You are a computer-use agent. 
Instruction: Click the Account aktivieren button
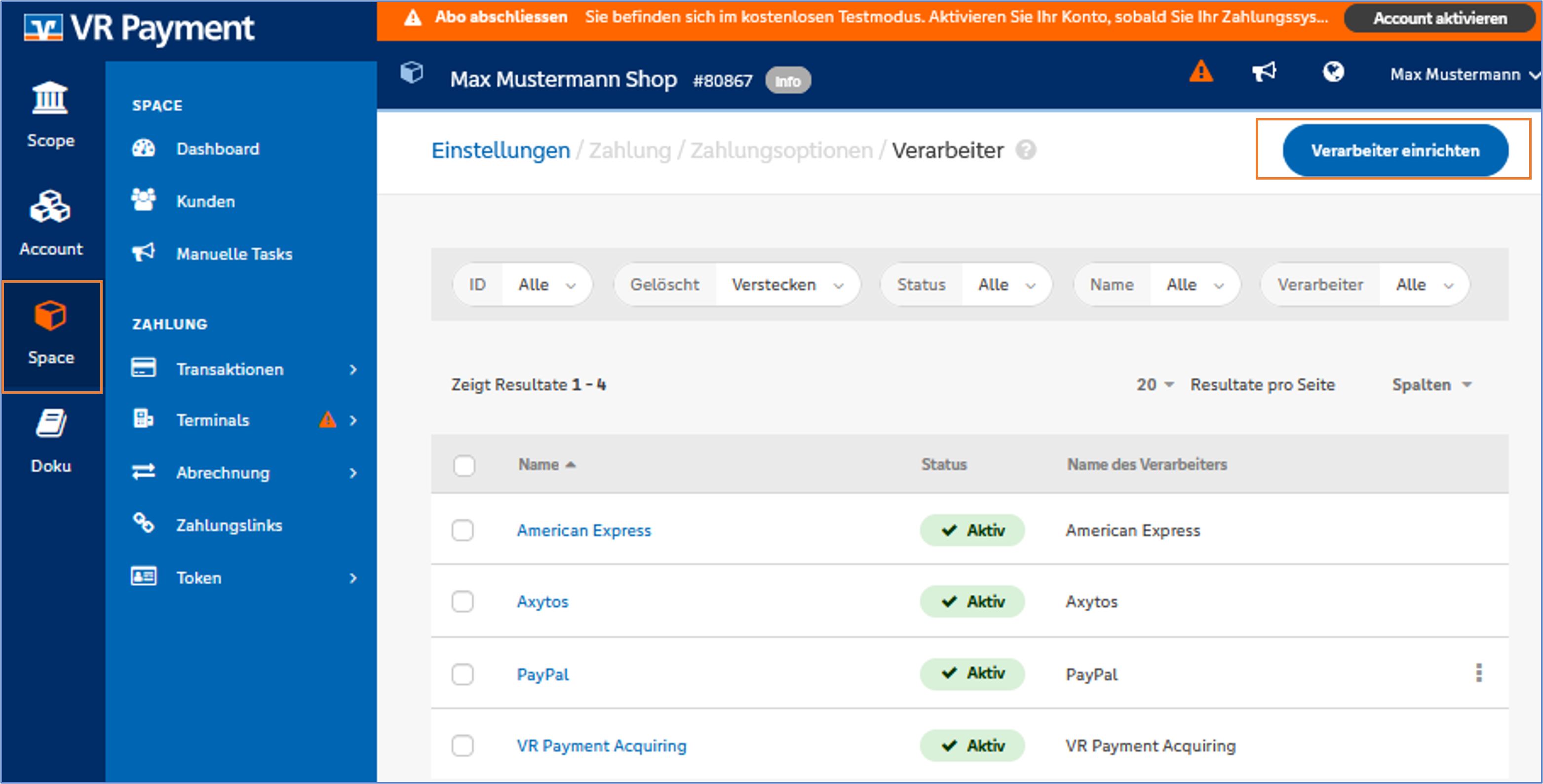click(1439, 19)
